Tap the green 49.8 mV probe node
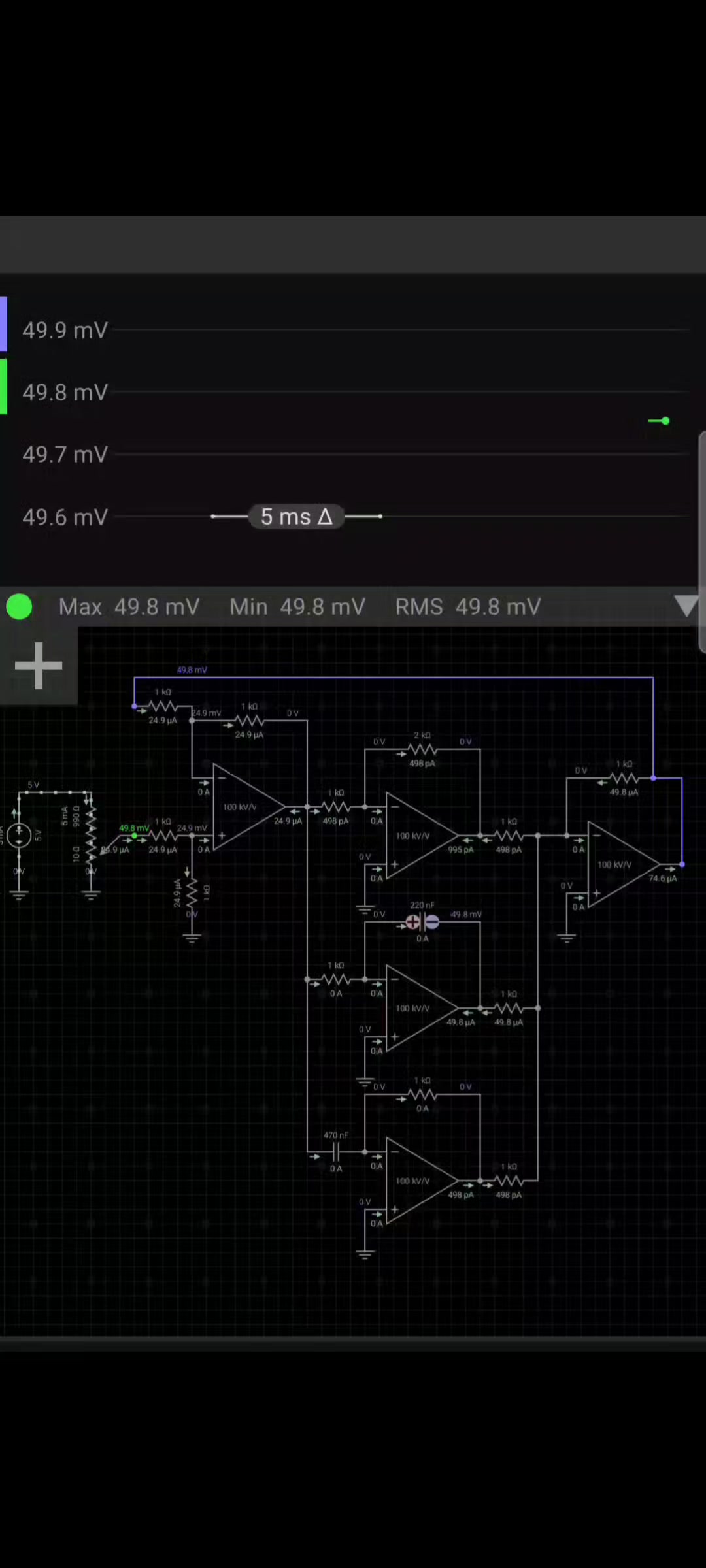 pos(134,836)
